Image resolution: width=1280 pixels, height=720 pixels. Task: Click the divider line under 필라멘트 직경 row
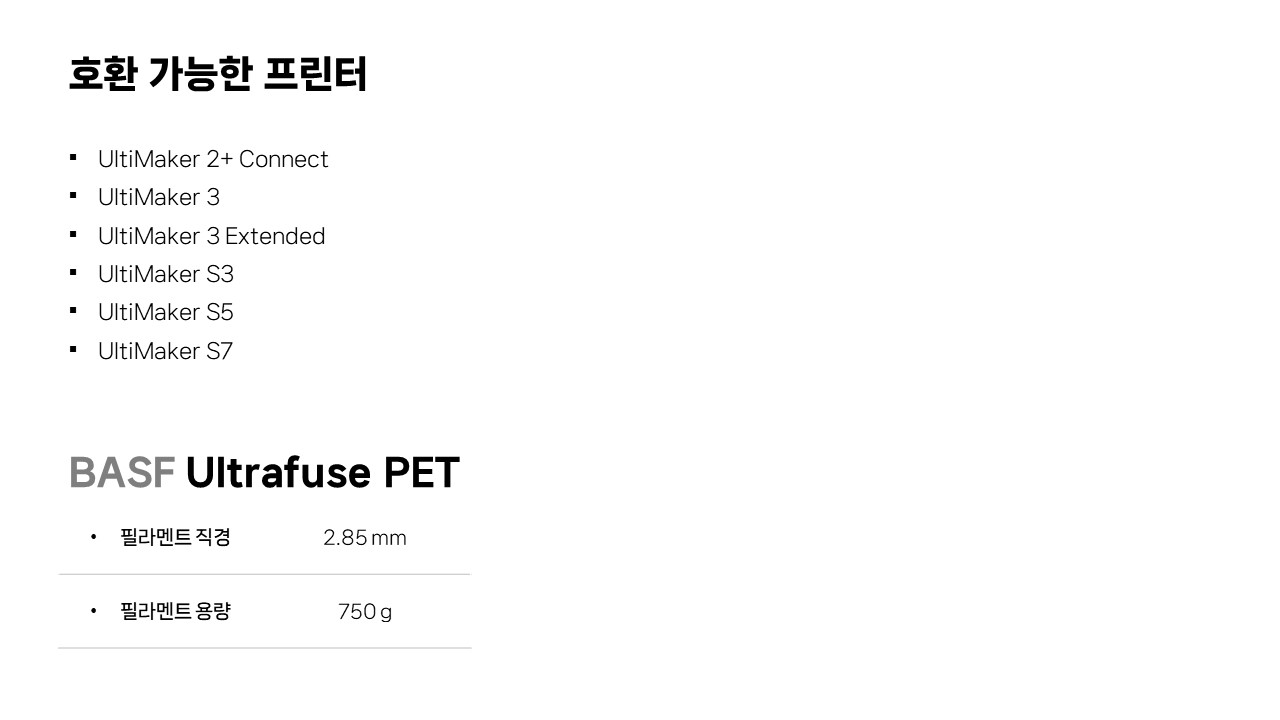pyautogui.click(x=264, y=574)
